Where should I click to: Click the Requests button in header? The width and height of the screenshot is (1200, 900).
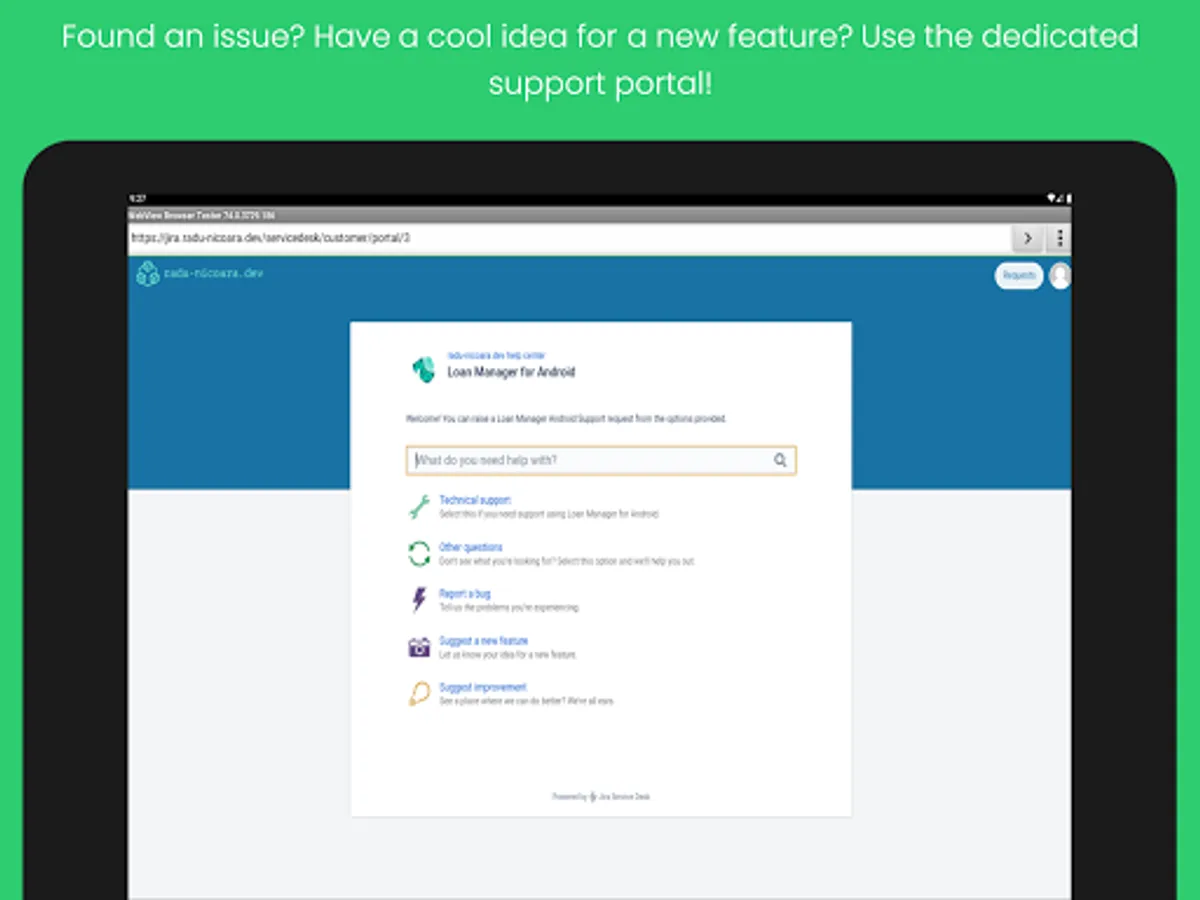(1019, 276)
